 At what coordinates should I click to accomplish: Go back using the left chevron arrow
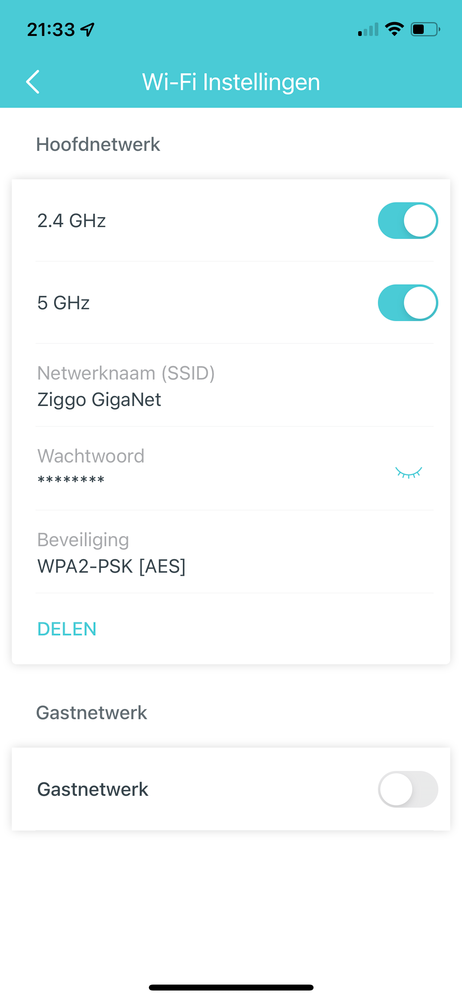(x=33, y=82)
